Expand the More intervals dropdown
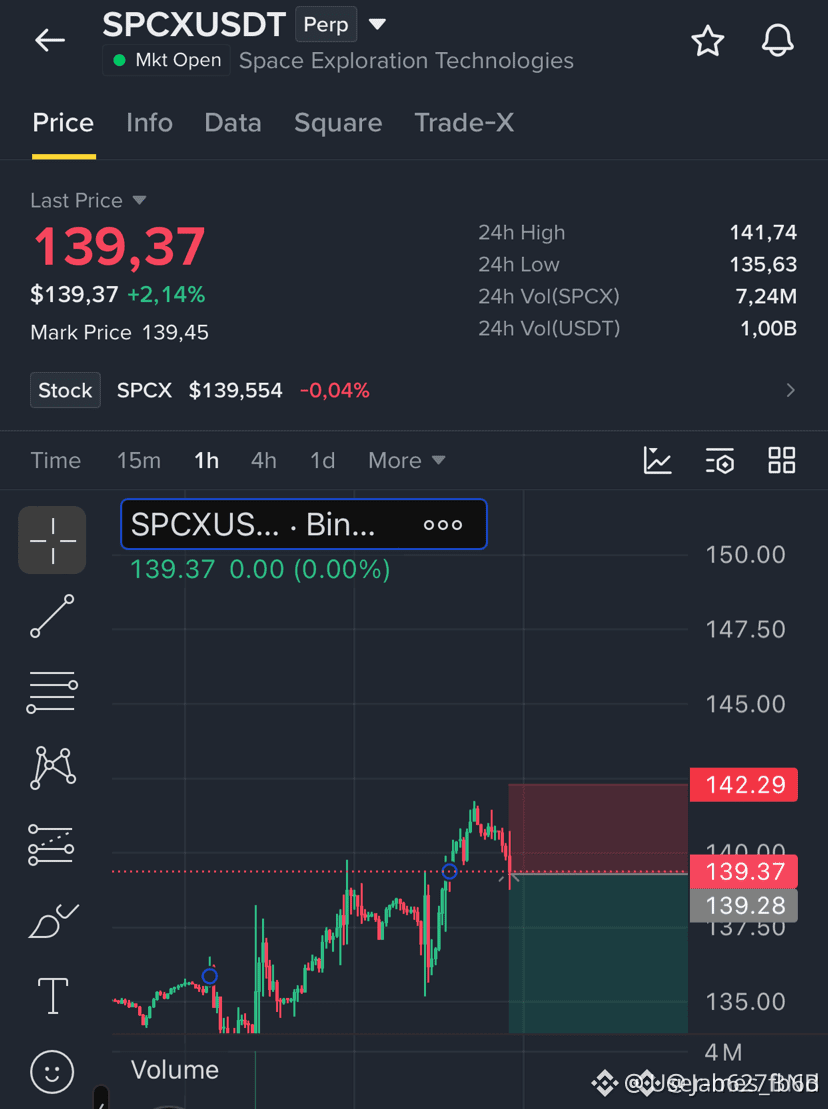The width and height of the screenshot is (828, 1109). (407, 460)
